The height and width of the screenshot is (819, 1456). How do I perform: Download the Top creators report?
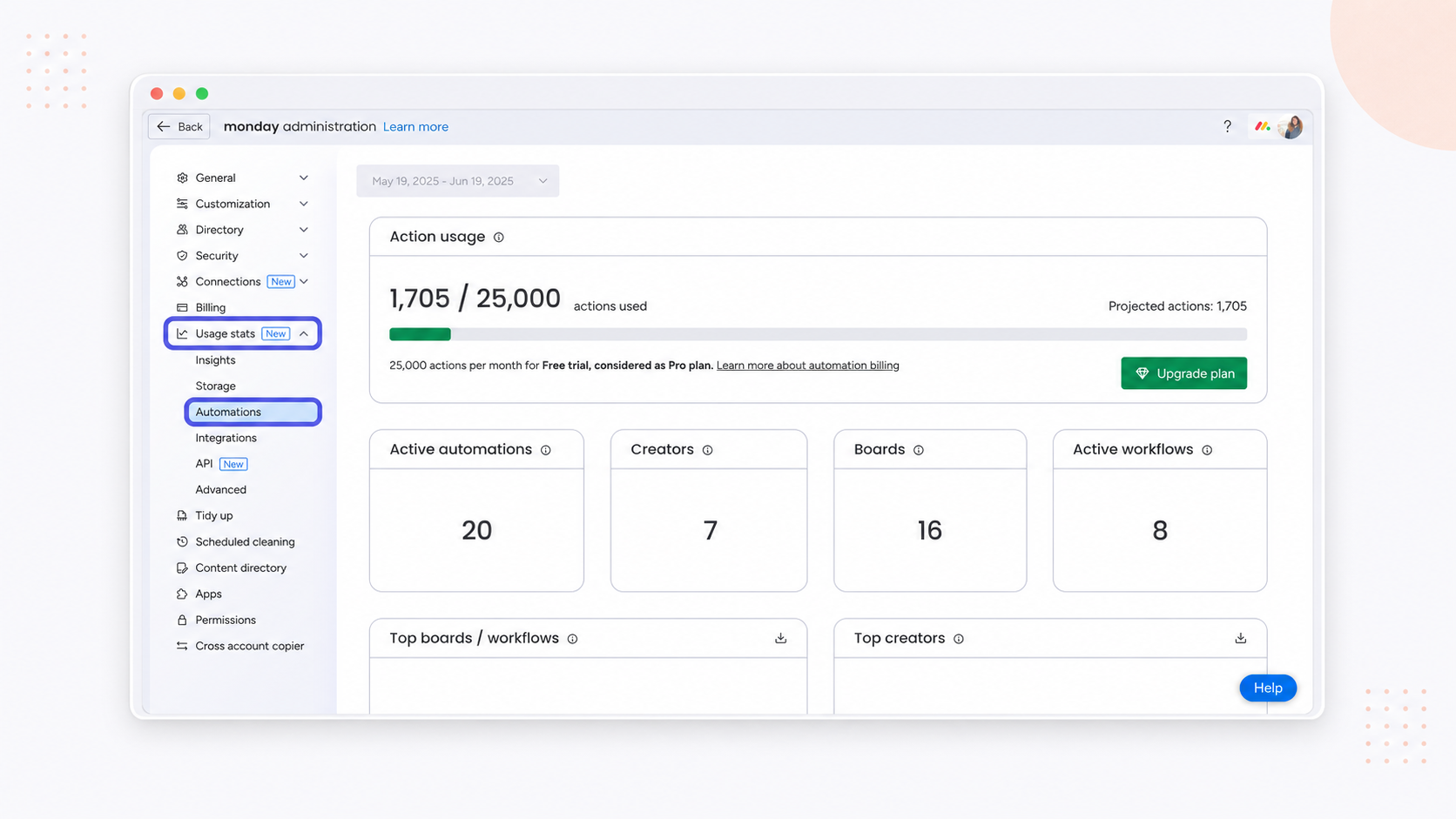pos(1241,639)
